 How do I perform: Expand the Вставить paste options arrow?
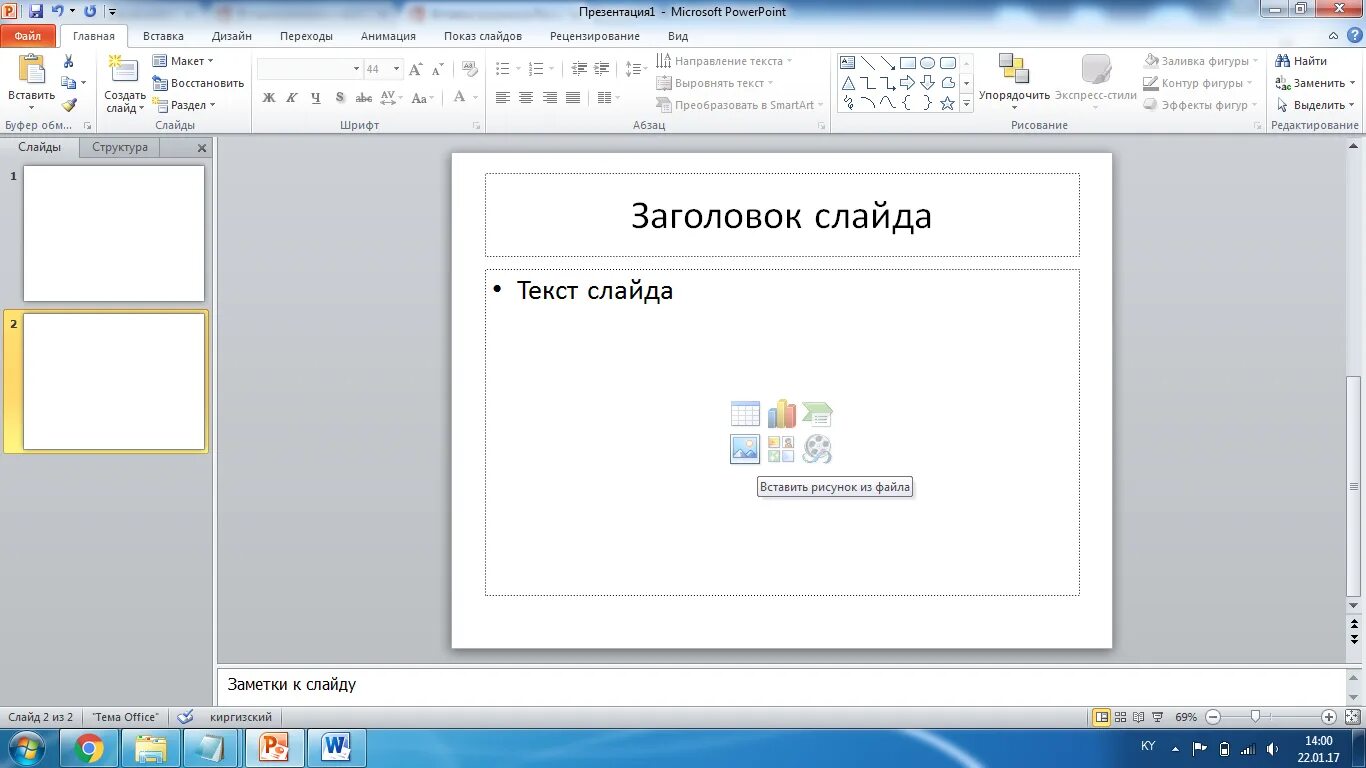pos(32,106)
